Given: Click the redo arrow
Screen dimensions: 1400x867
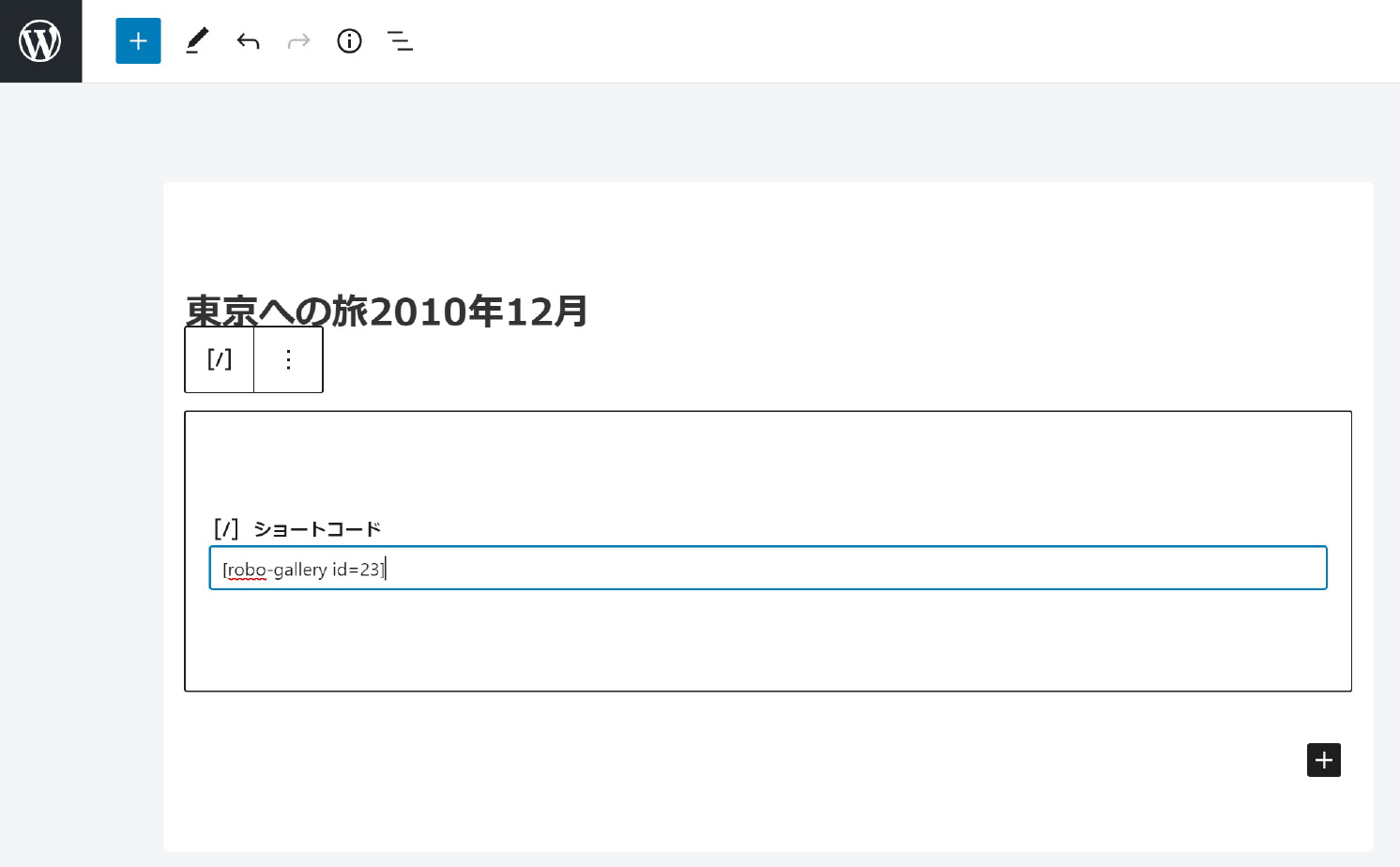Looking at the screenshot, I should tap(298, 41).
